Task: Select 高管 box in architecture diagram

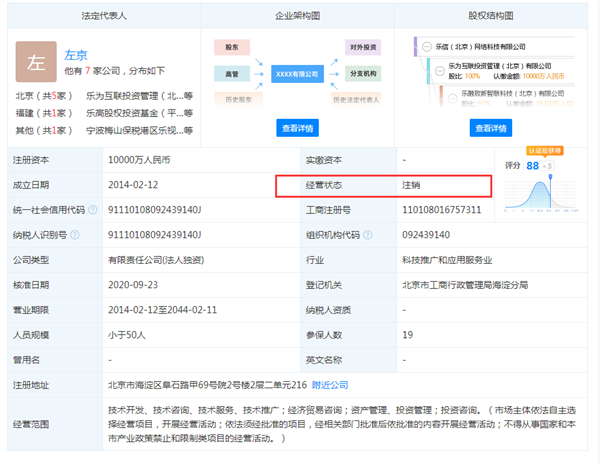Action: 232,74
